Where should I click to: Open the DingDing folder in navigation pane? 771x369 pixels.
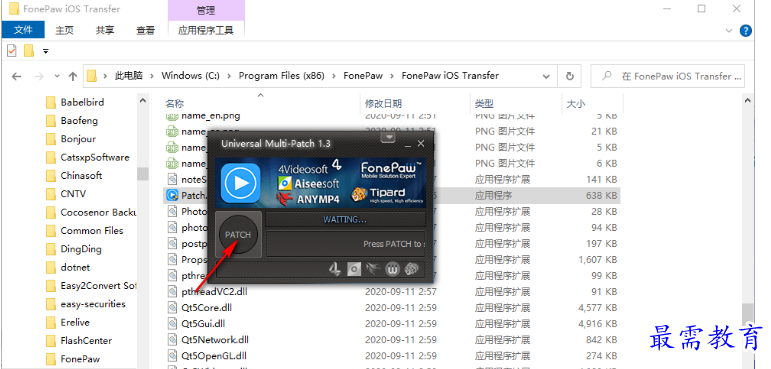click(x=81, y=249)
